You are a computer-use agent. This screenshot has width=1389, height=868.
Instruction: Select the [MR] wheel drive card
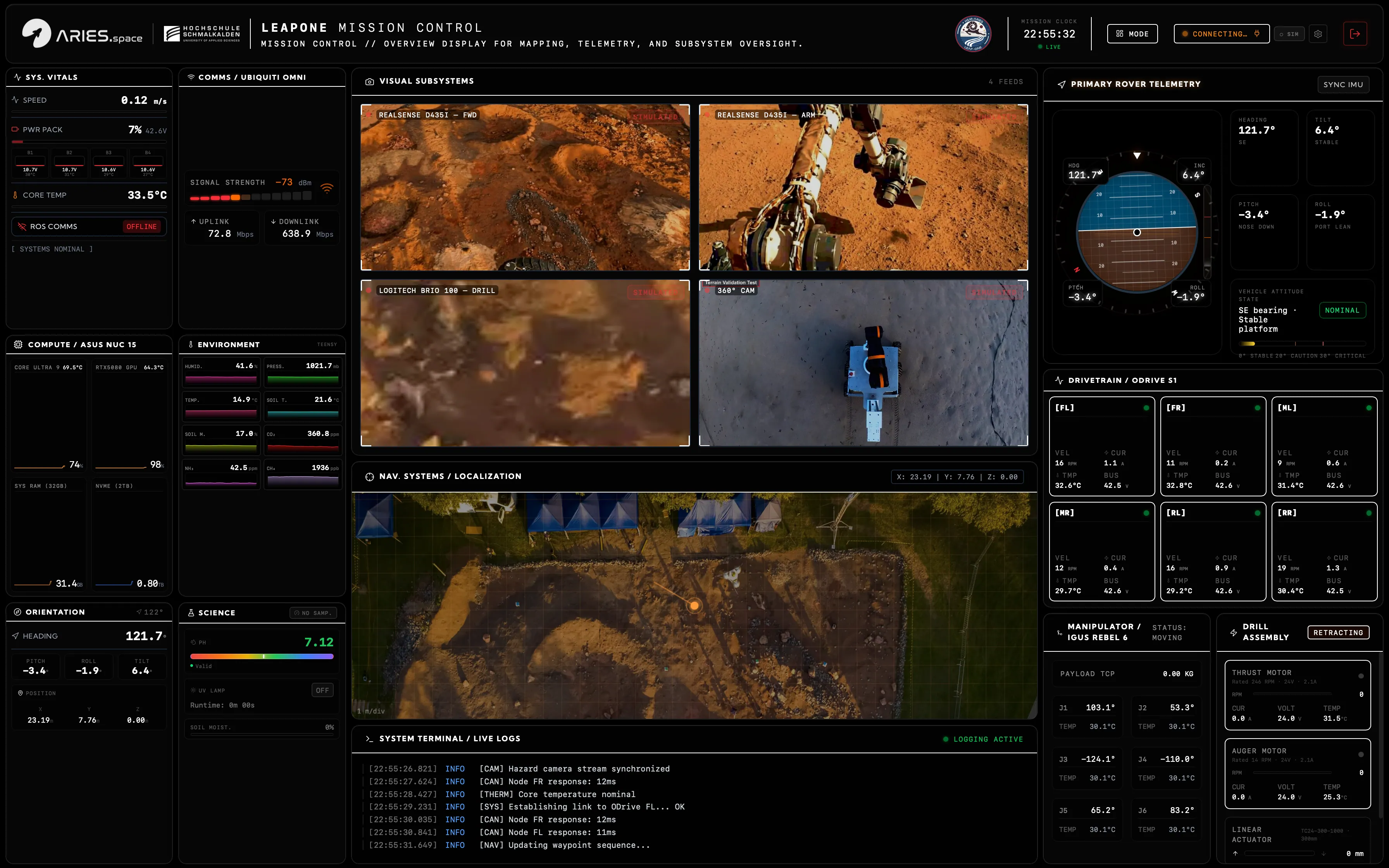(1102, 552)
